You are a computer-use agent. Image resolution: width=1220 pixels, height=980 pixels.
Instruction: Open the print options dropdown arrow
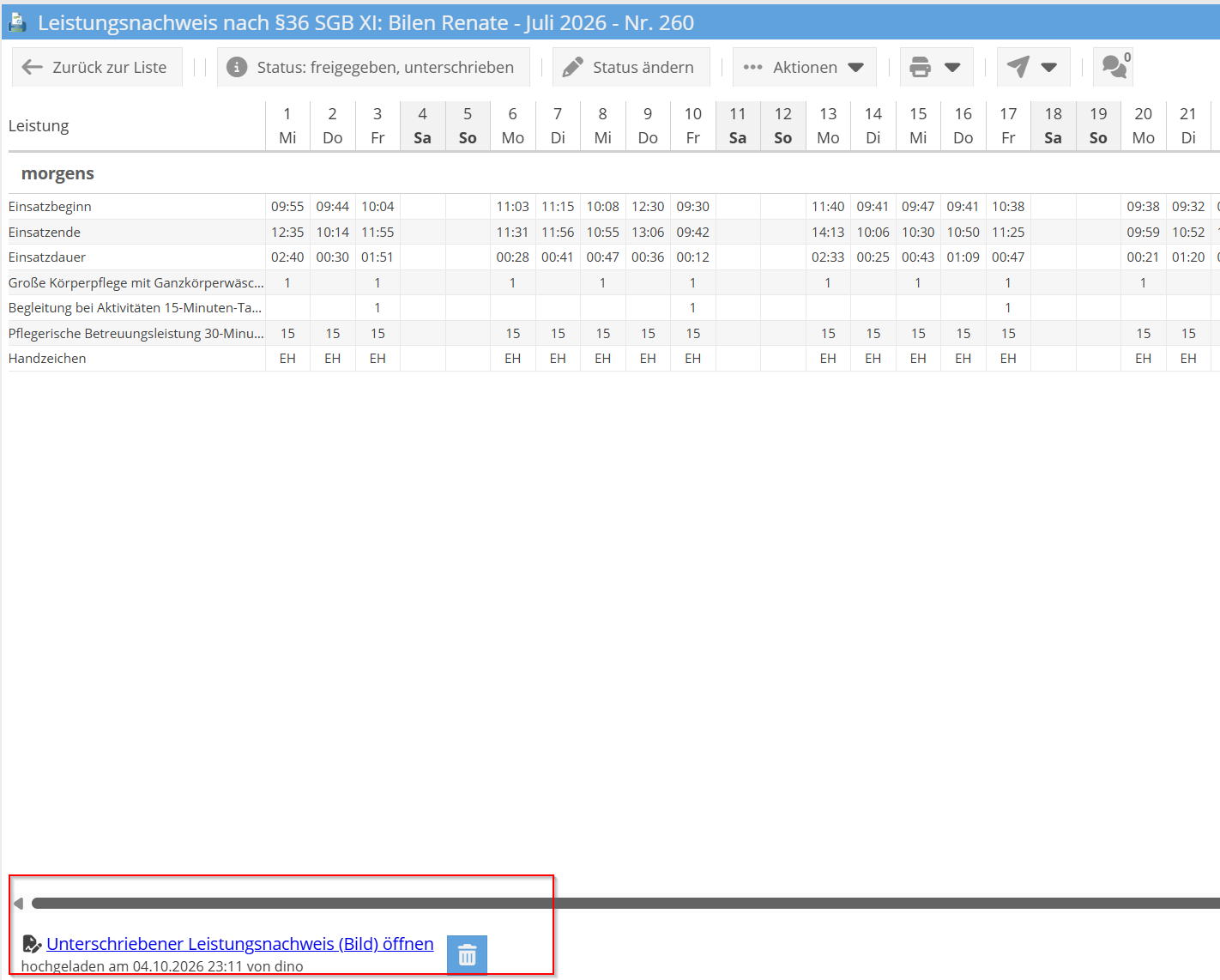pos(952,67)
